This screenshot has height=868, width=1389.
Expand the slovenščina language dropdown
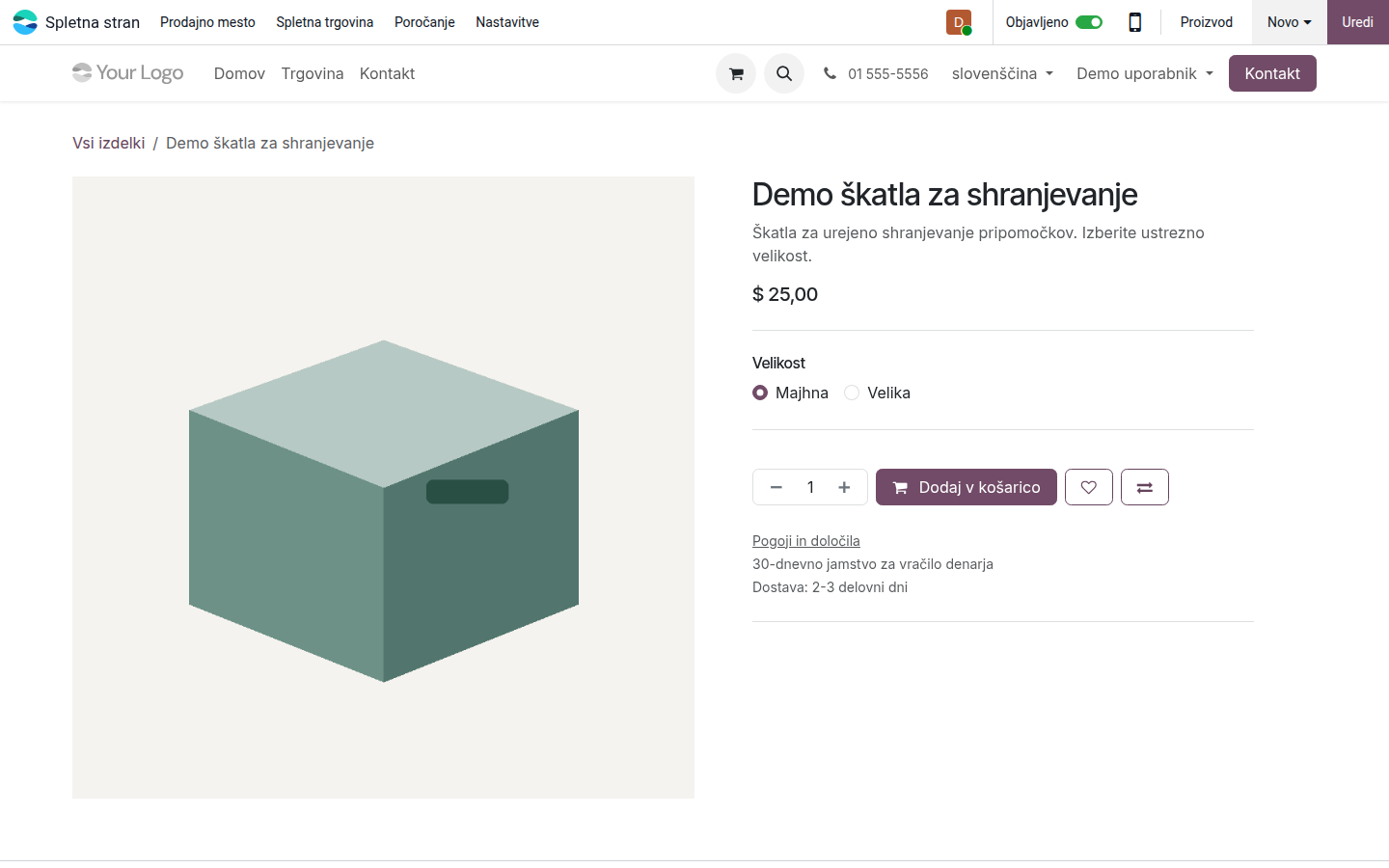(x=1002, y=73)
